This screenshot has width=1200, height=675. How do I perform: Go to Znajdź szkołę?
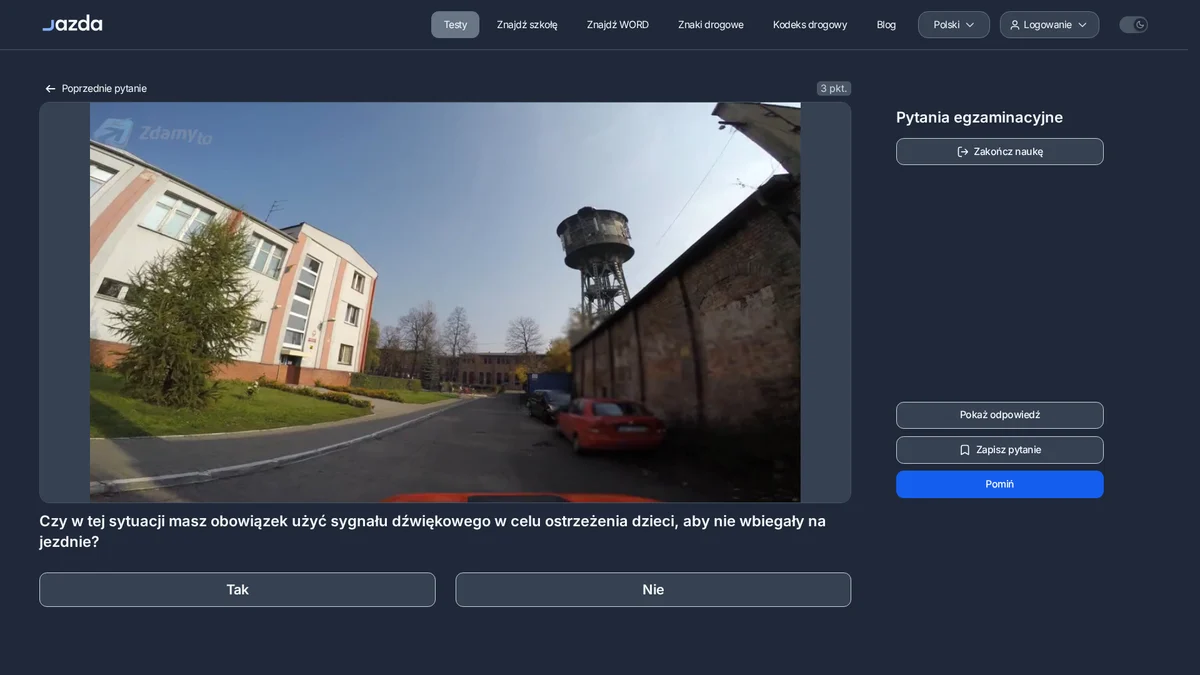pos(527,25)
